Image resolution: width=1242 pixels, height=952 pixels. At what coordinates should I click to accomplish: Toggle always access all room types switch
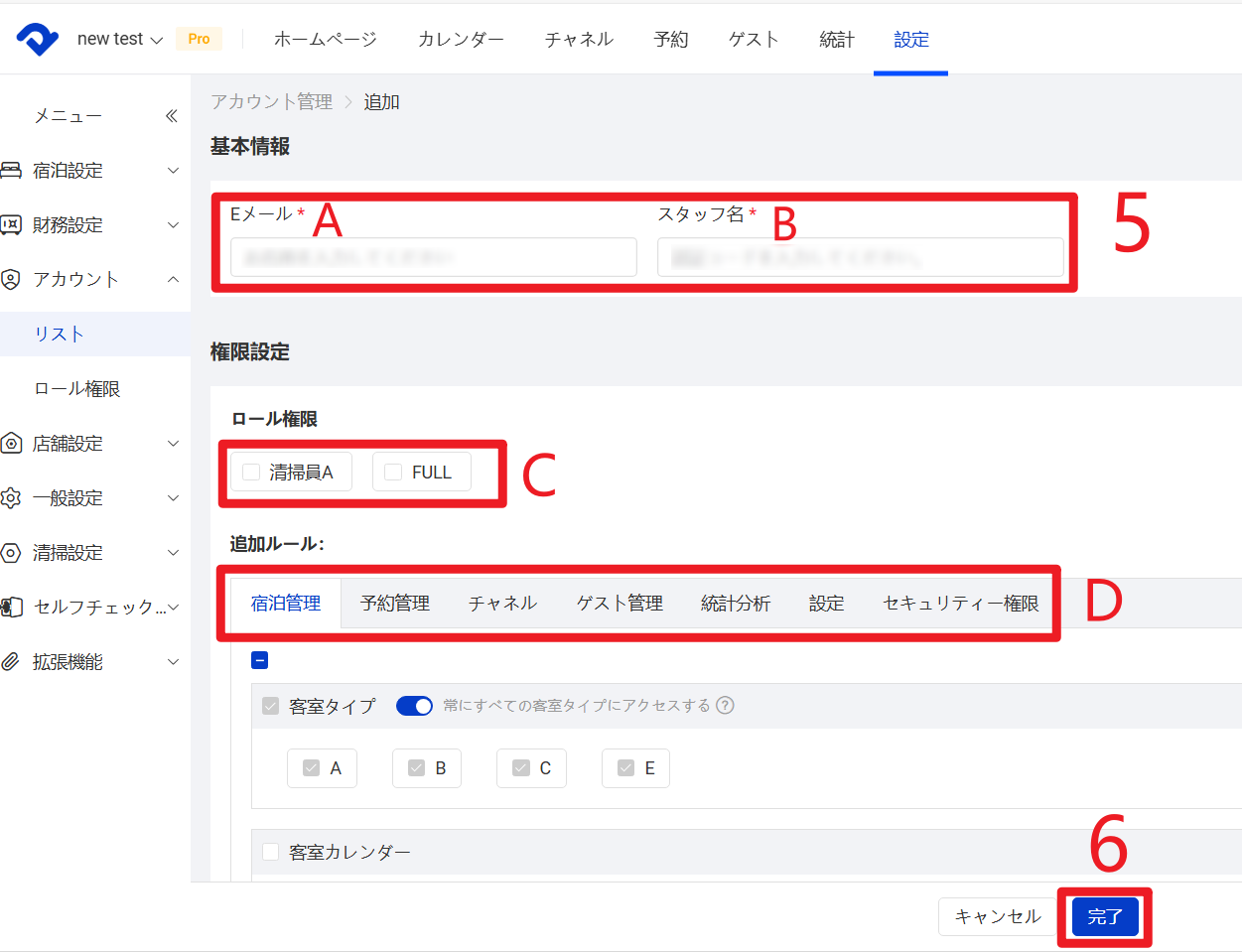point(414,706)
